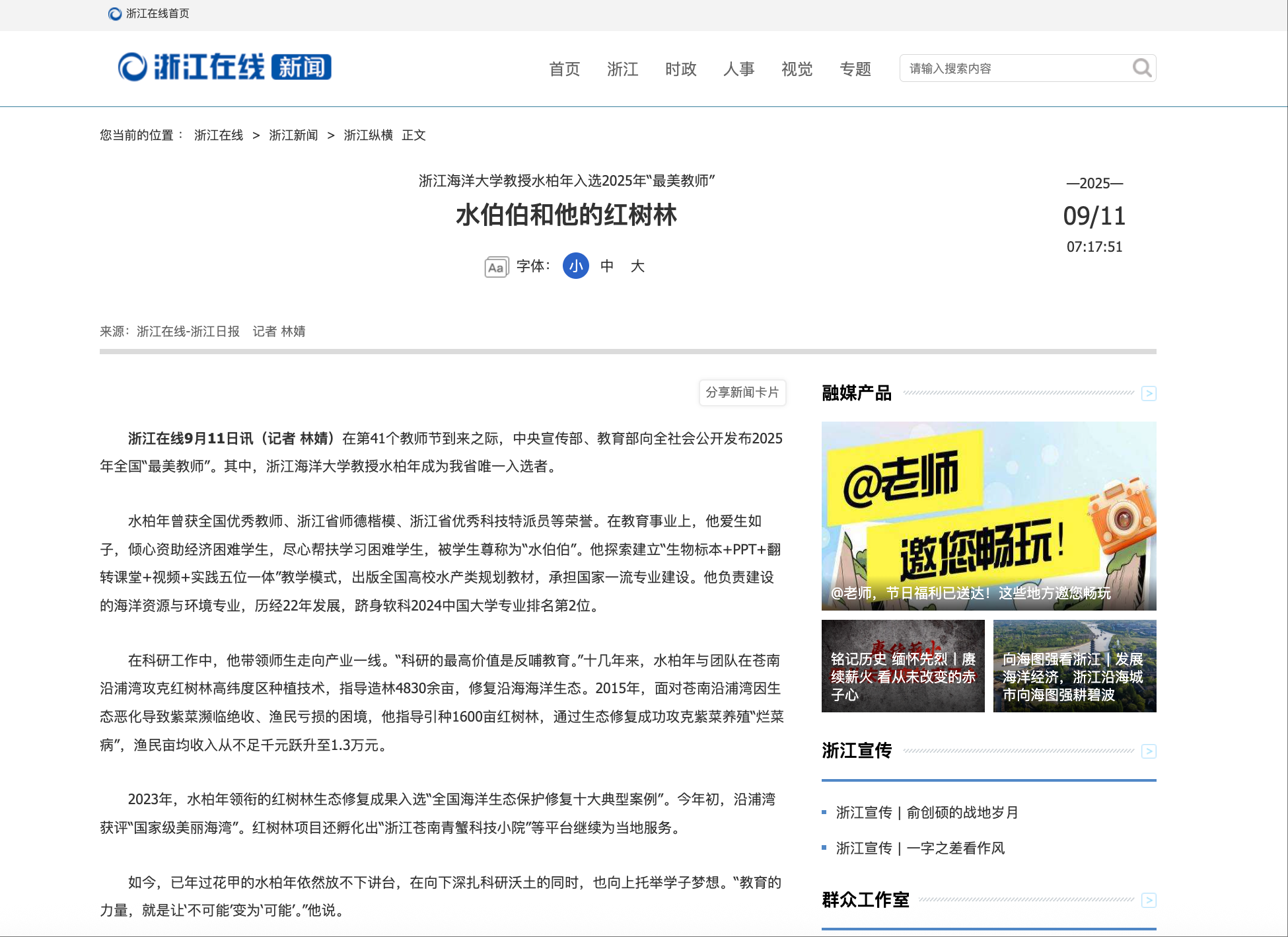
Task: Click the Aa font size icon
Action: 497,267
